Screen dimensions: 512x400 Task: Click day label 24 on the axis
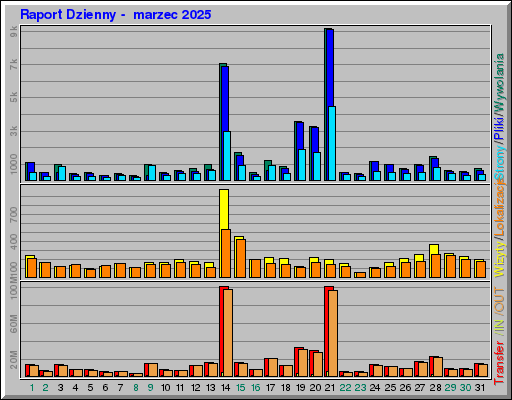(375, 388)
